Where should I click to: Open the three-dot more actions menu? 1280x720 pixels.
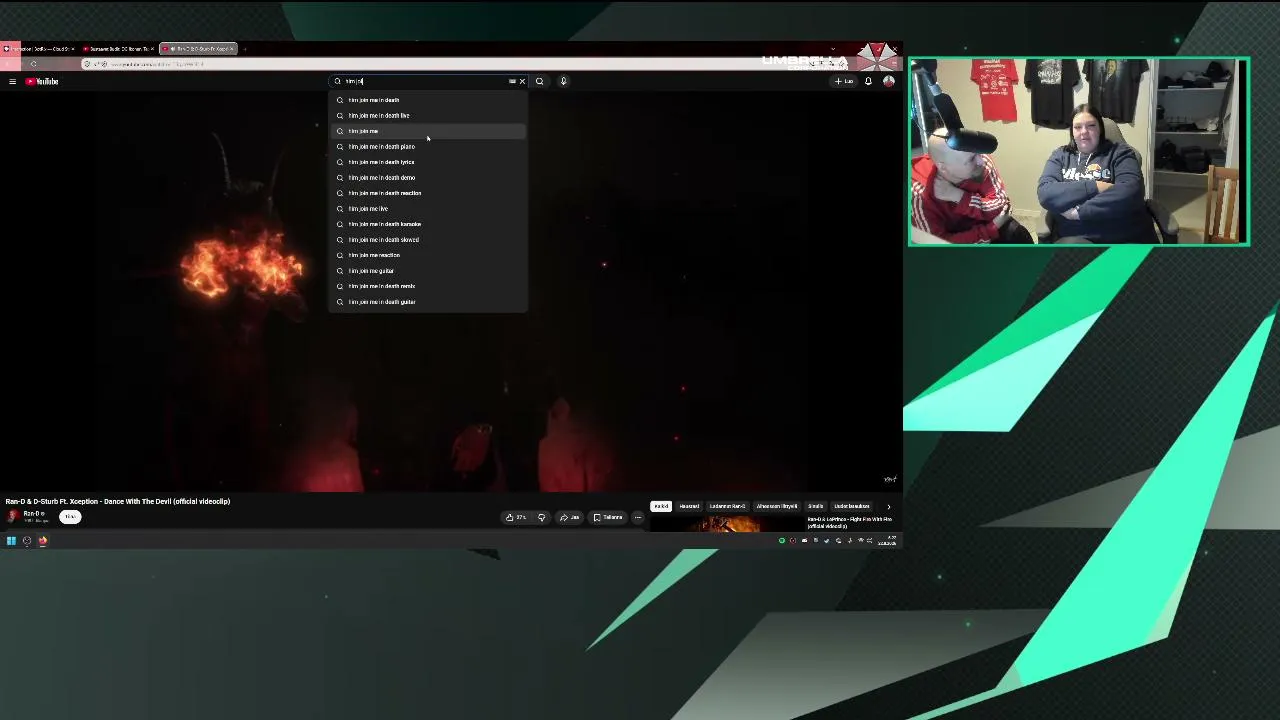638,517
